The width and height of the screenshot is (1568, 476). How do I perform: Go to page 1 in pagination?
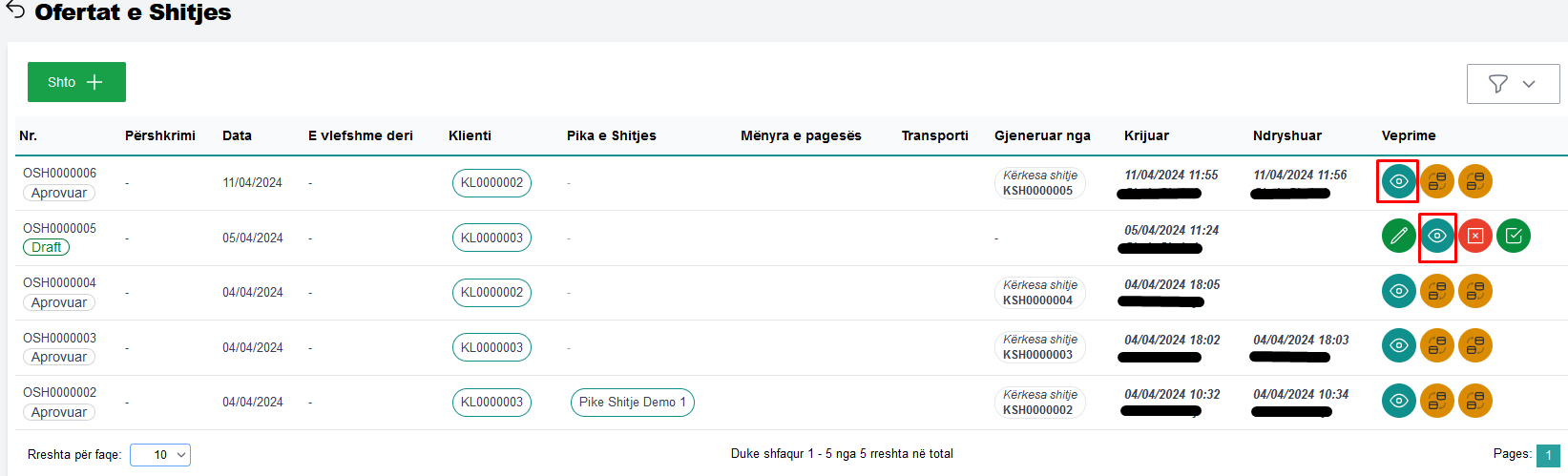[x=1548, y=455]
